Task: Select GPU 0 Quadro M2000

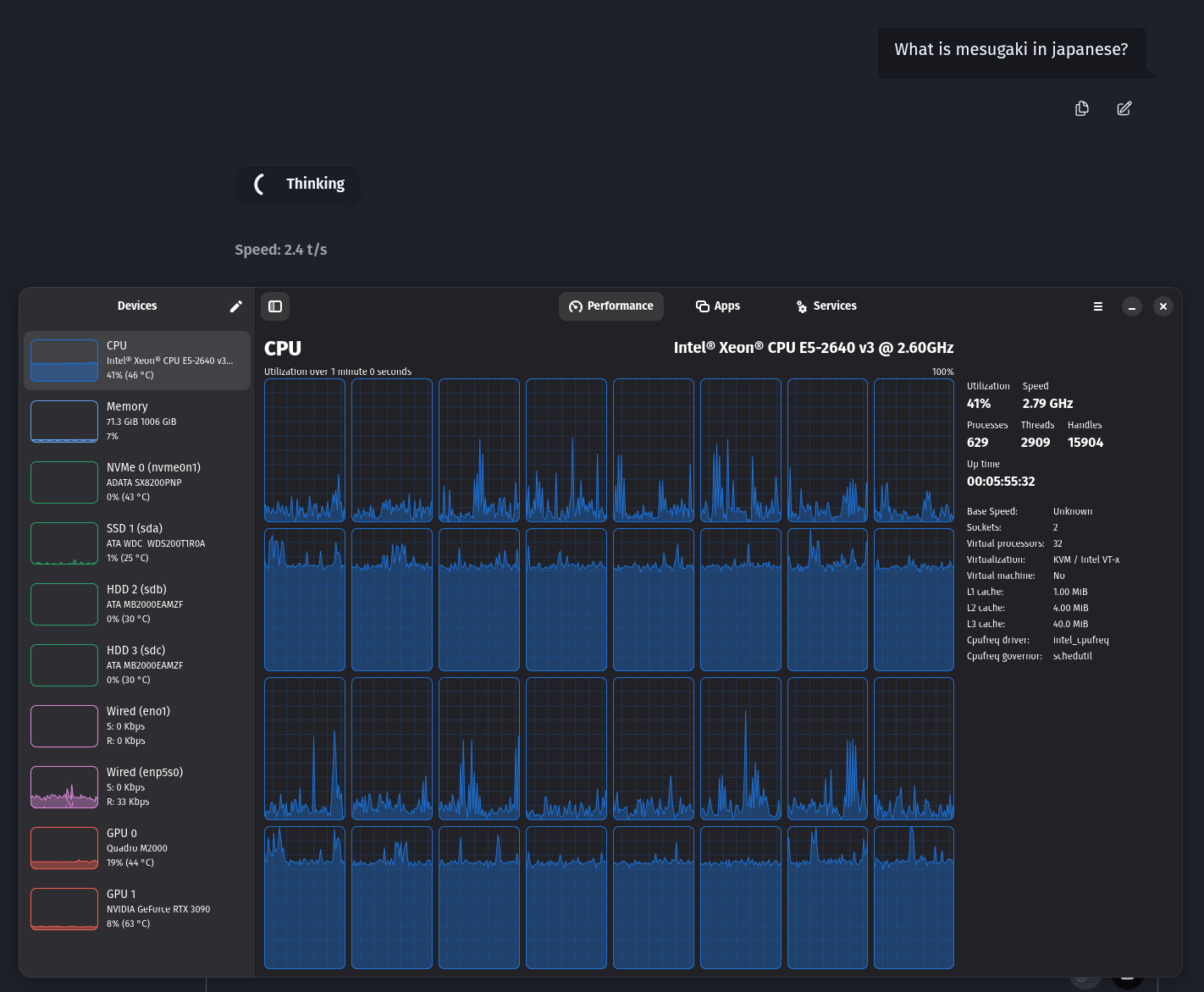Action: coord(137,848)
